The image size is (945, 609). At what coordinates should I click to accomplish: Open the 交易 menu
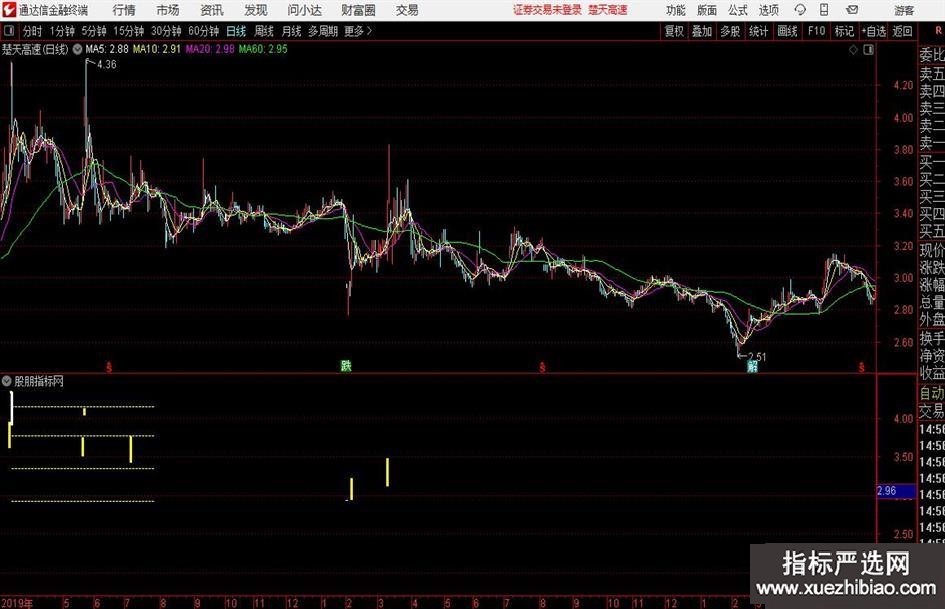tap(407, 10)
